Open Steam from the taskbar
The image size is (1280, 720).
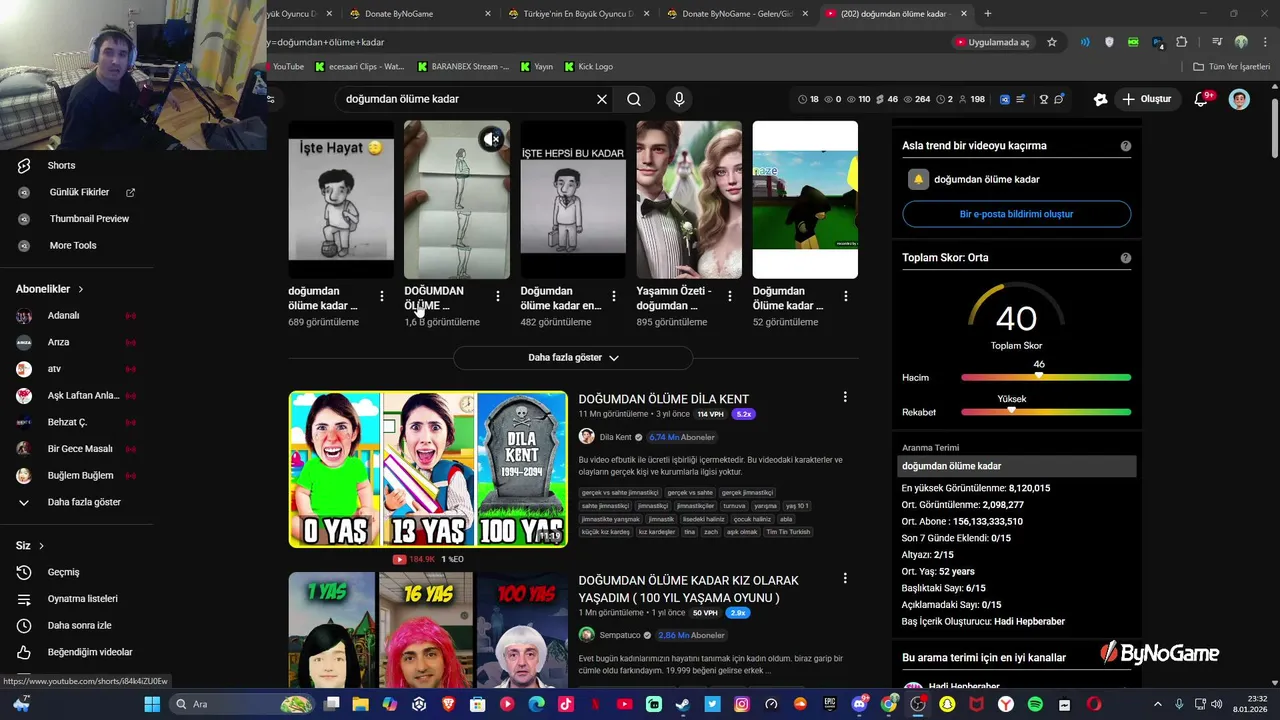coord(682,704)
